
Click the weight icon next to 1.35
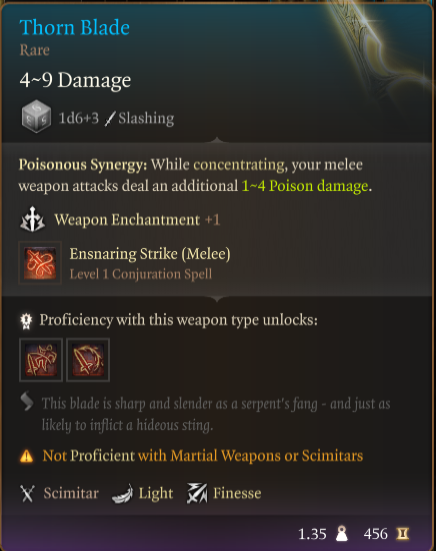[x=342, y=534]
